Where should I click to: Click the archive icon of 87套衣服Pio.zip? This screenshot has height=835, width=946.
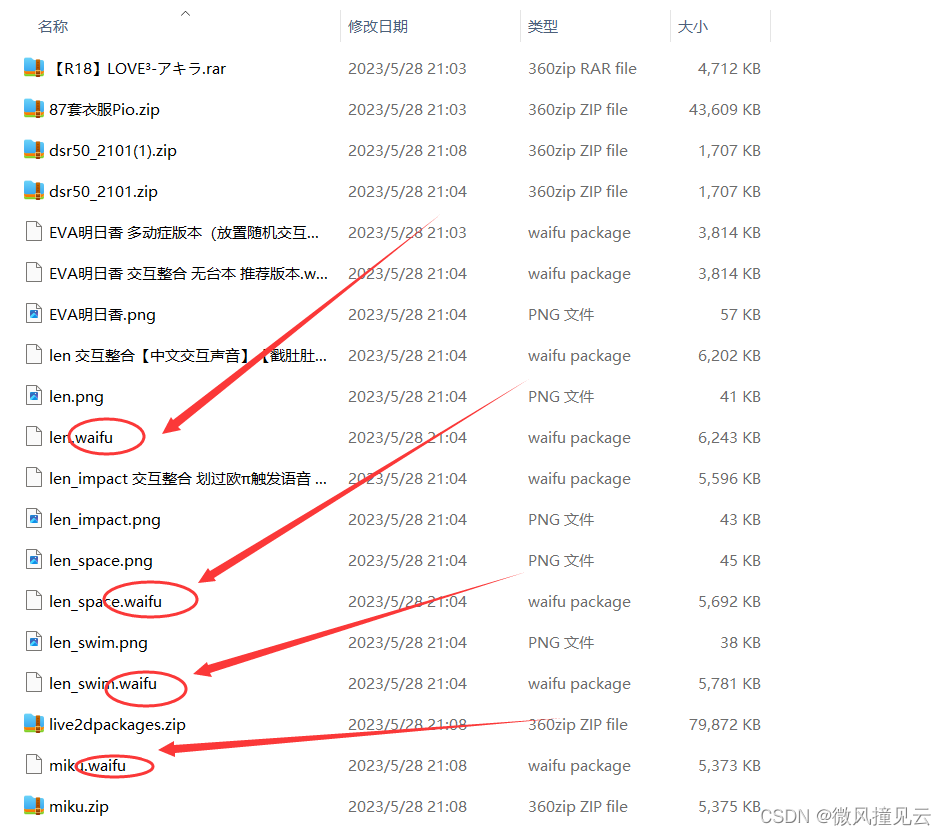34,109
